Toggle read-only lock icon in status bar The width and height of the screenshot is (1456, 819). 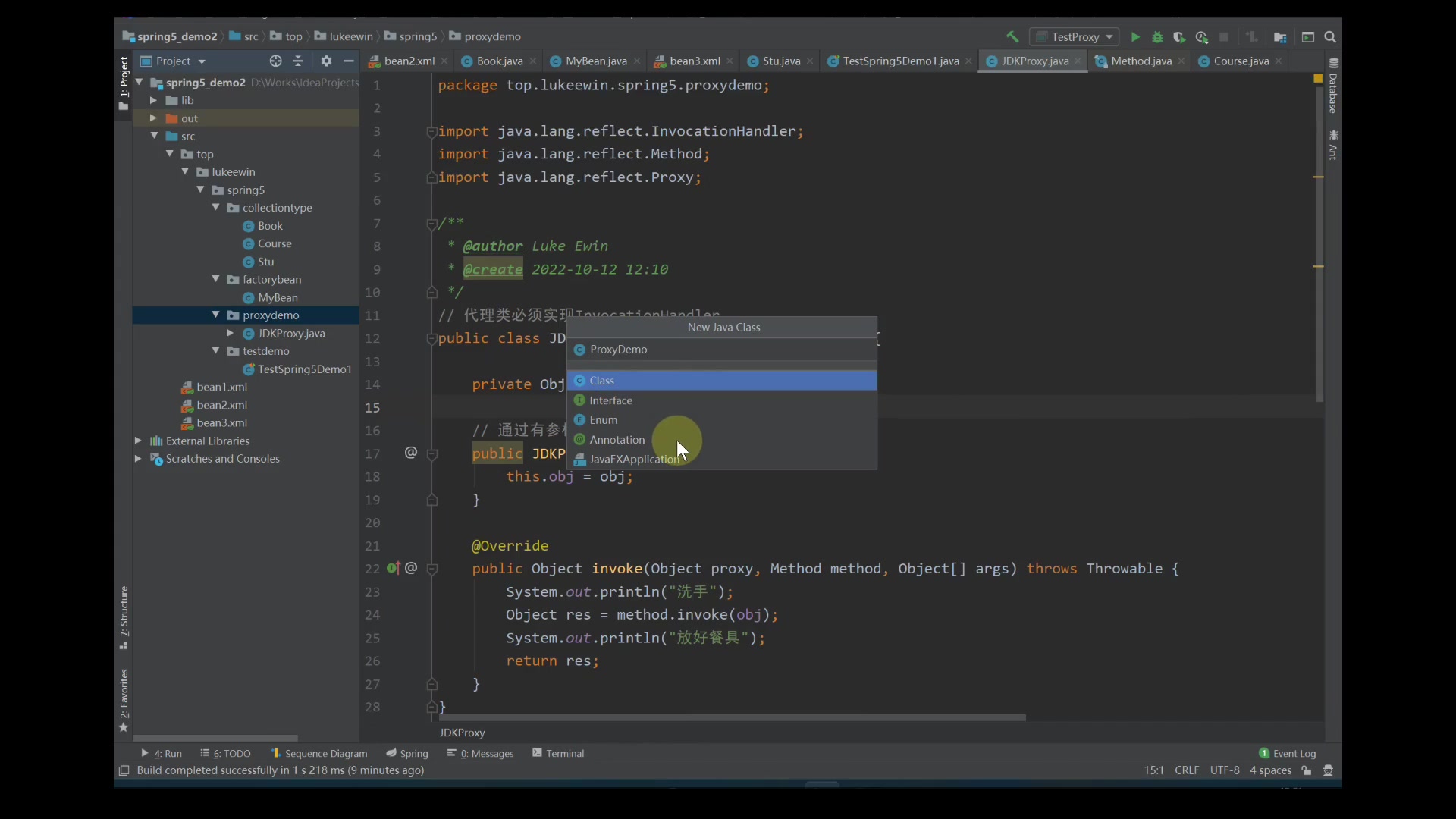pos(1307,770)
